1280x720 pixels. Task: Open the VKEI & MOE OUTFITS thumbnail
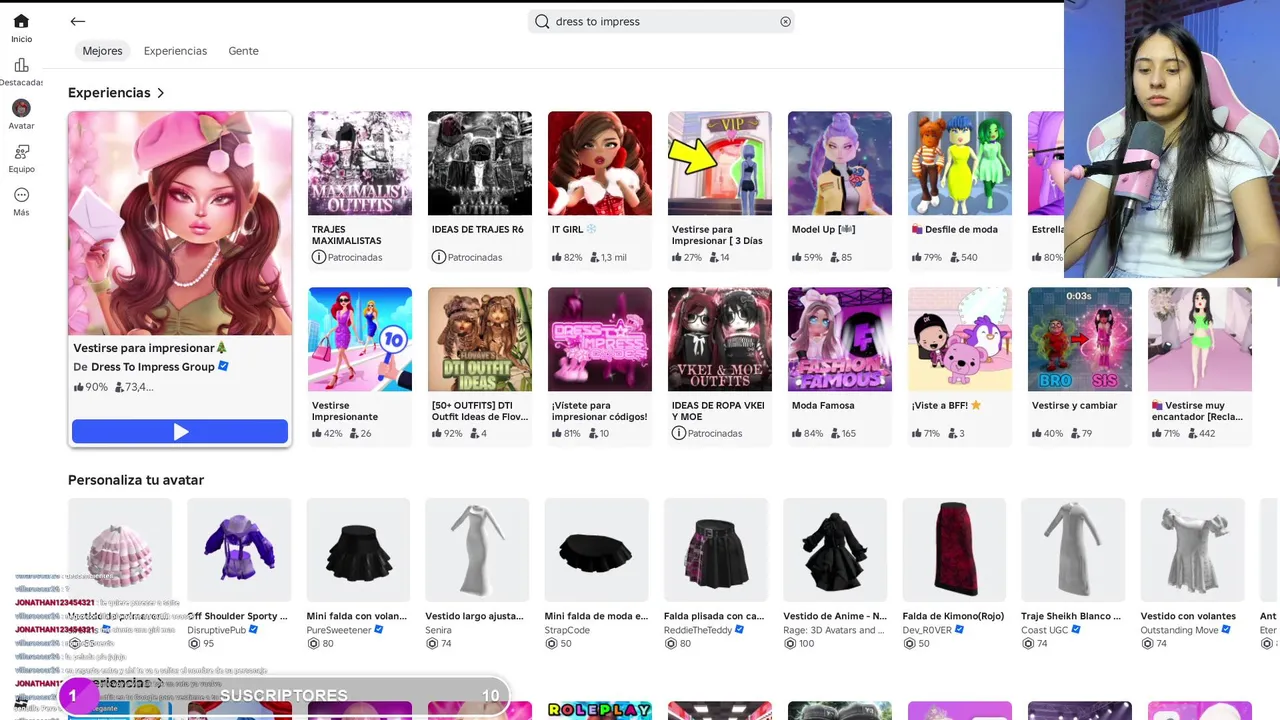(x=720, y=339)
